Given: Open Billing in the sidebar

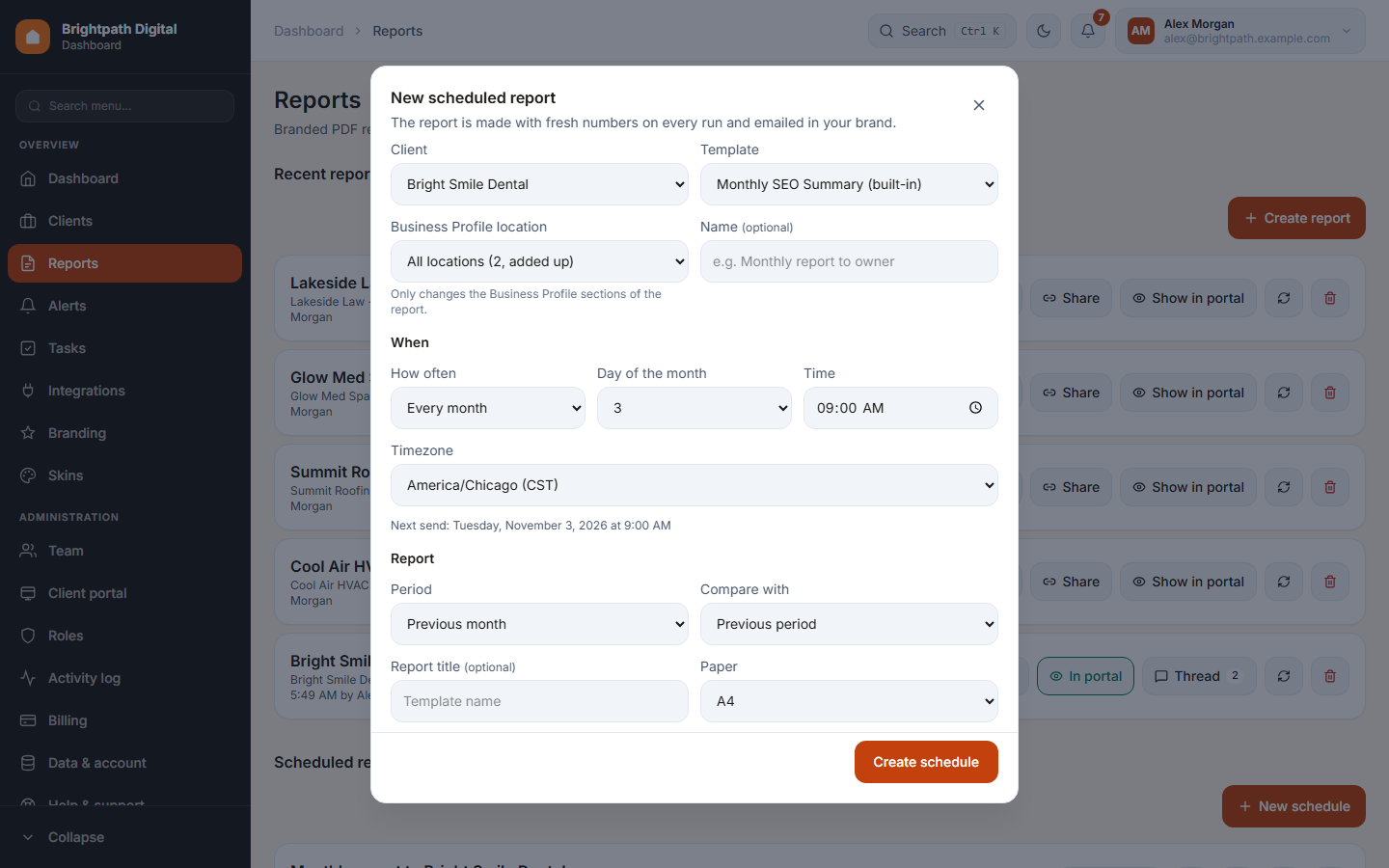Looking at the screenshot, I should point(125,720).
